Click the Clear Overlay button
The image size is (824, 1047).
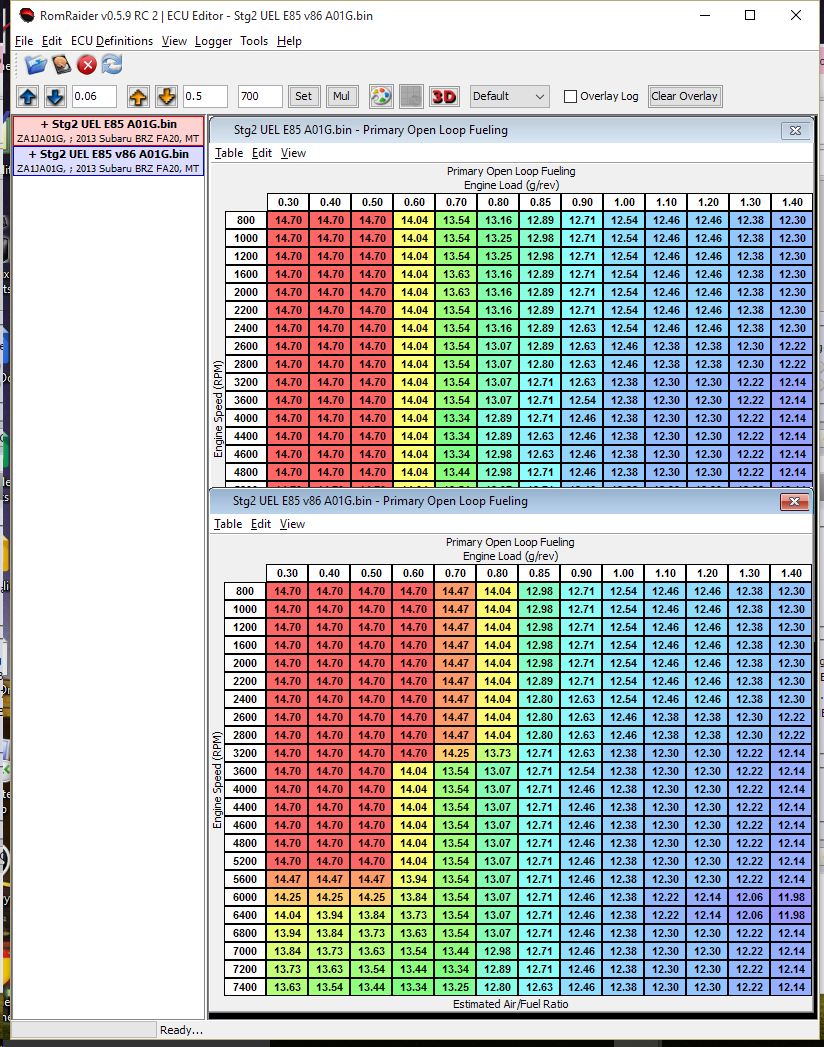pyautogui.click(x=684, y=97)
